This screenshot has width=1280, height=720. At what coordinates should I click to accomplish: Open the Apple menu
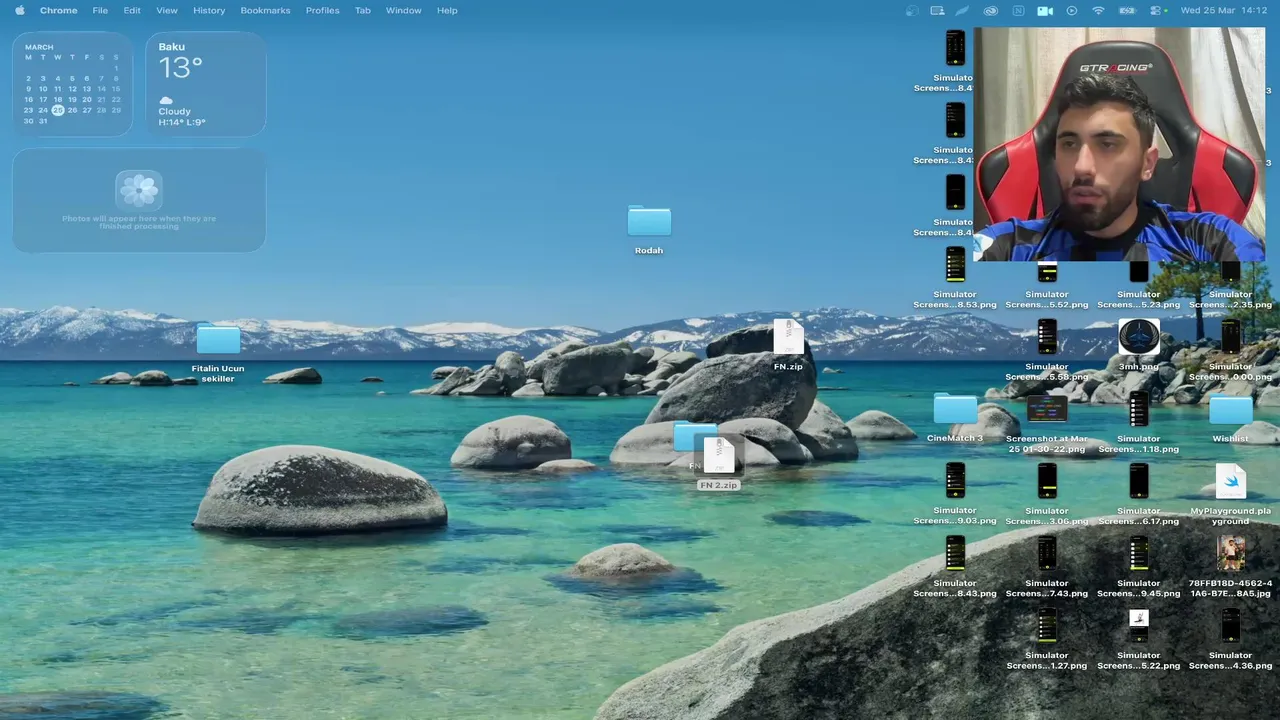click(19, 10)
